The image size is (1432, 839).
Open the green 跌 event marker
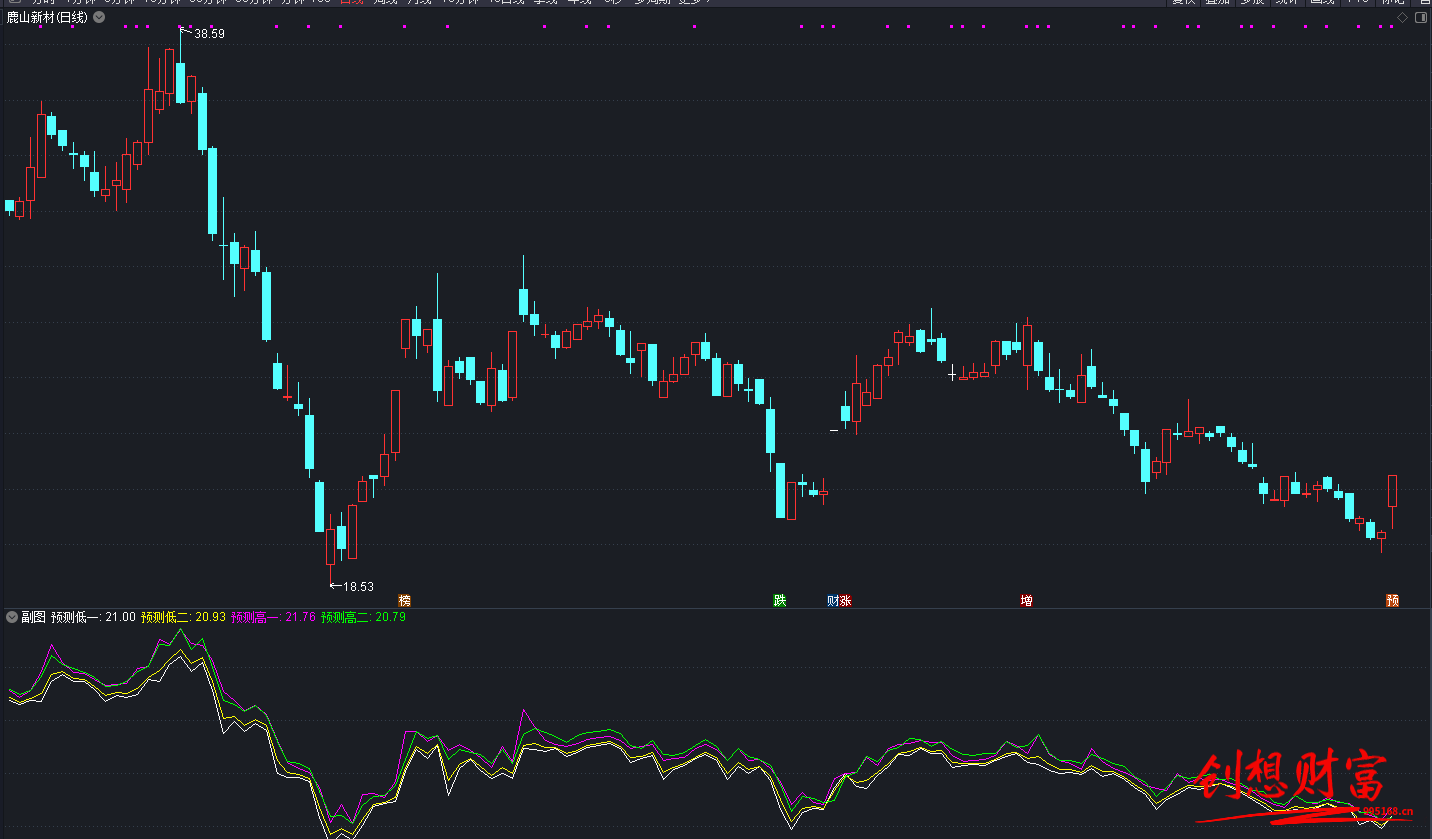tap(779, 601)
